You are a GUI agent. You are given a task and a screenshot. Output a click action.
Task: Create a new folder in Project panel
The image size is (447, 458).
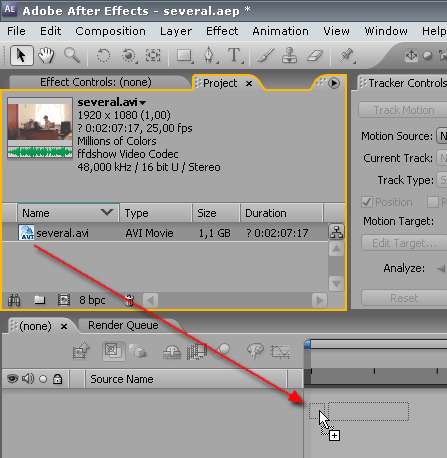(x=40, y=300)
